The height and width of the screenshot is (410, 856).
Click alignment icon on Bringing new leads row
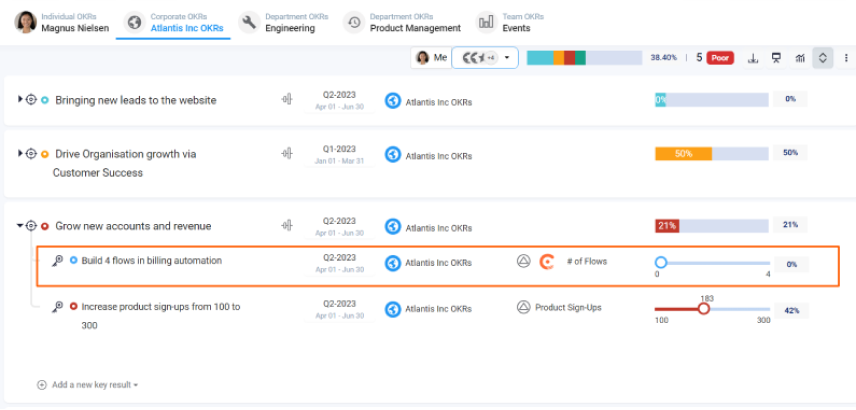(x=287, y=99)
